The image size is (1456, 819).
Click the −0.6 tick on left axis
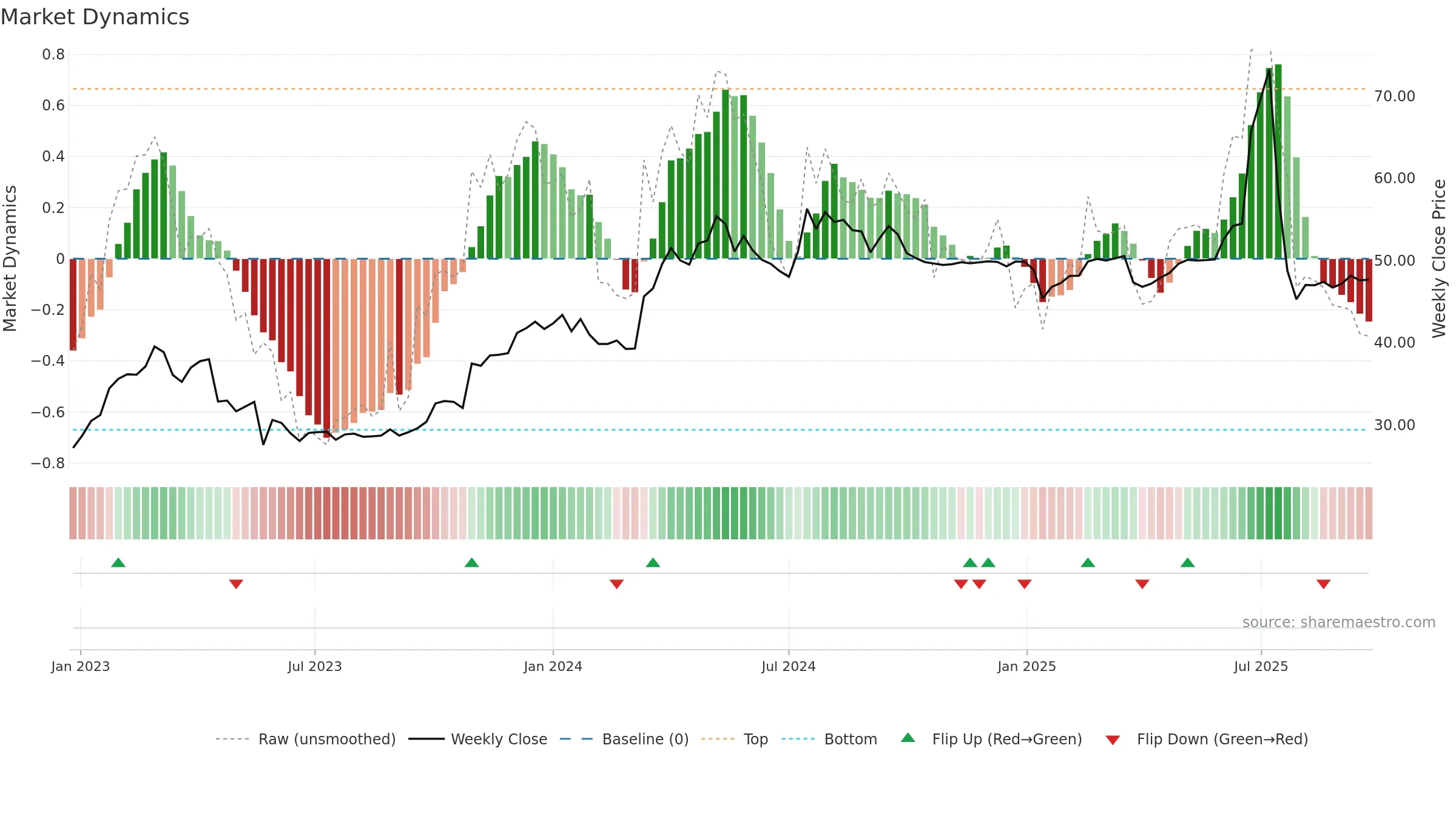point(48,413)
